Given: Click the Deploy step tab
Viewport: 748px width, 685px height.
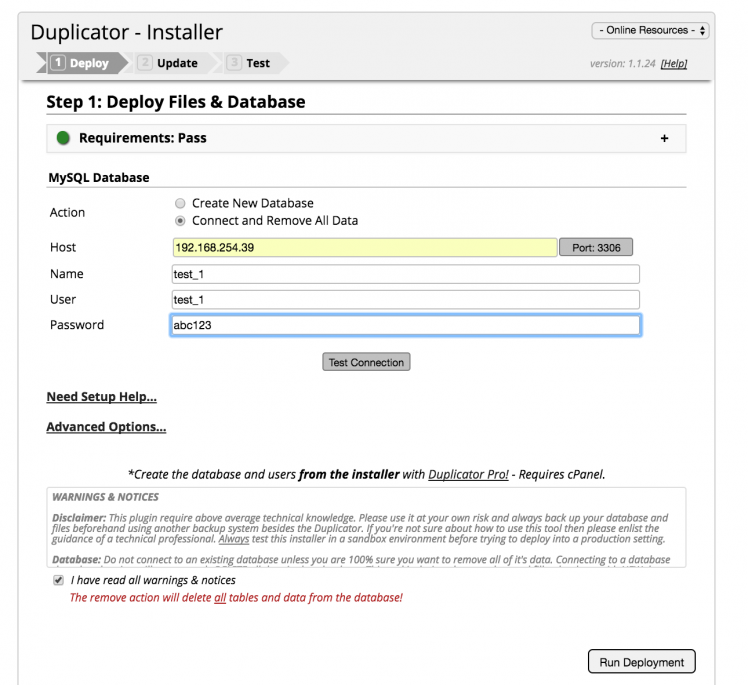Looking at the screenshot, I should click(x=82, y=63).
